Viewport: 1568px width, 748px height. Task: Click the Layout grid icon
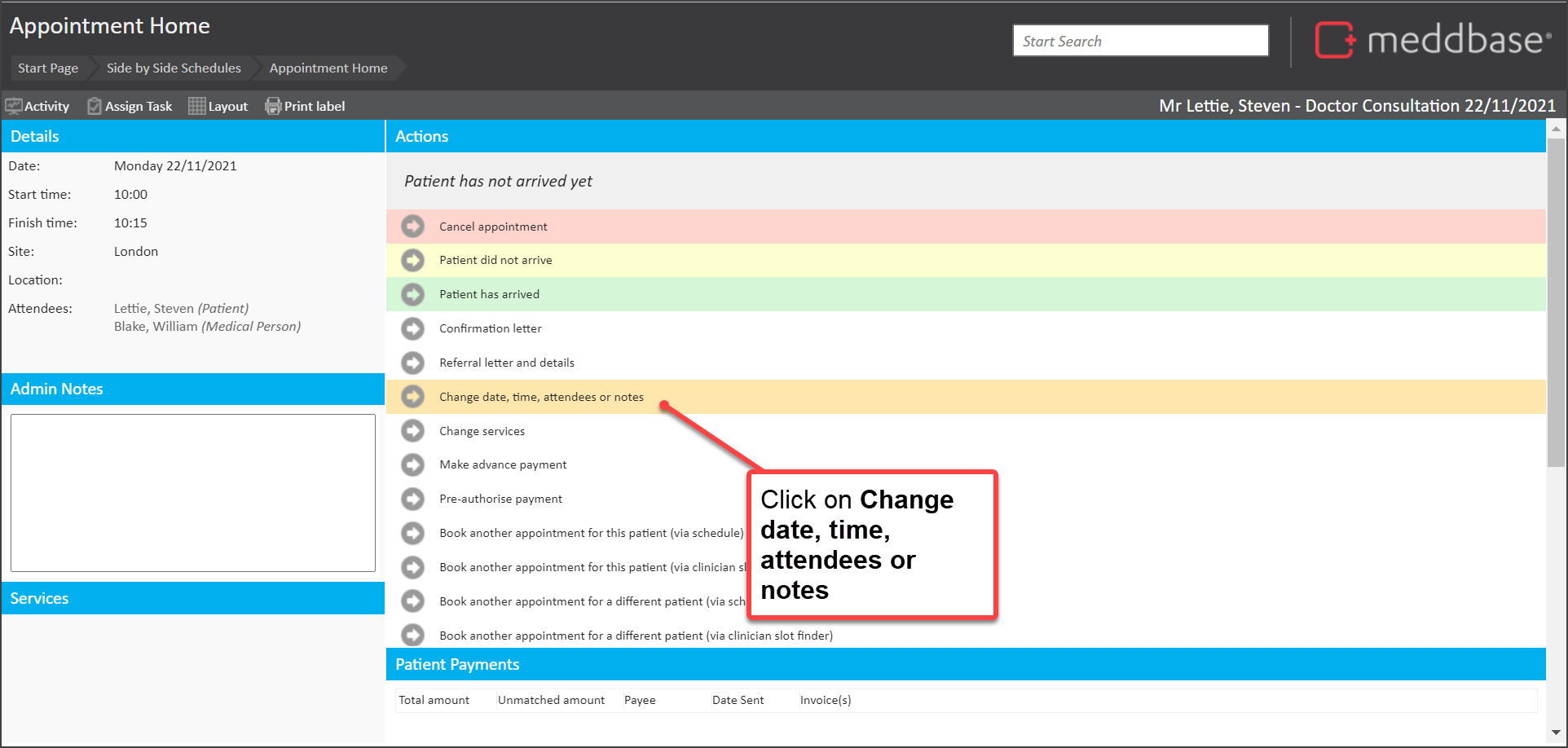(196, 106)
